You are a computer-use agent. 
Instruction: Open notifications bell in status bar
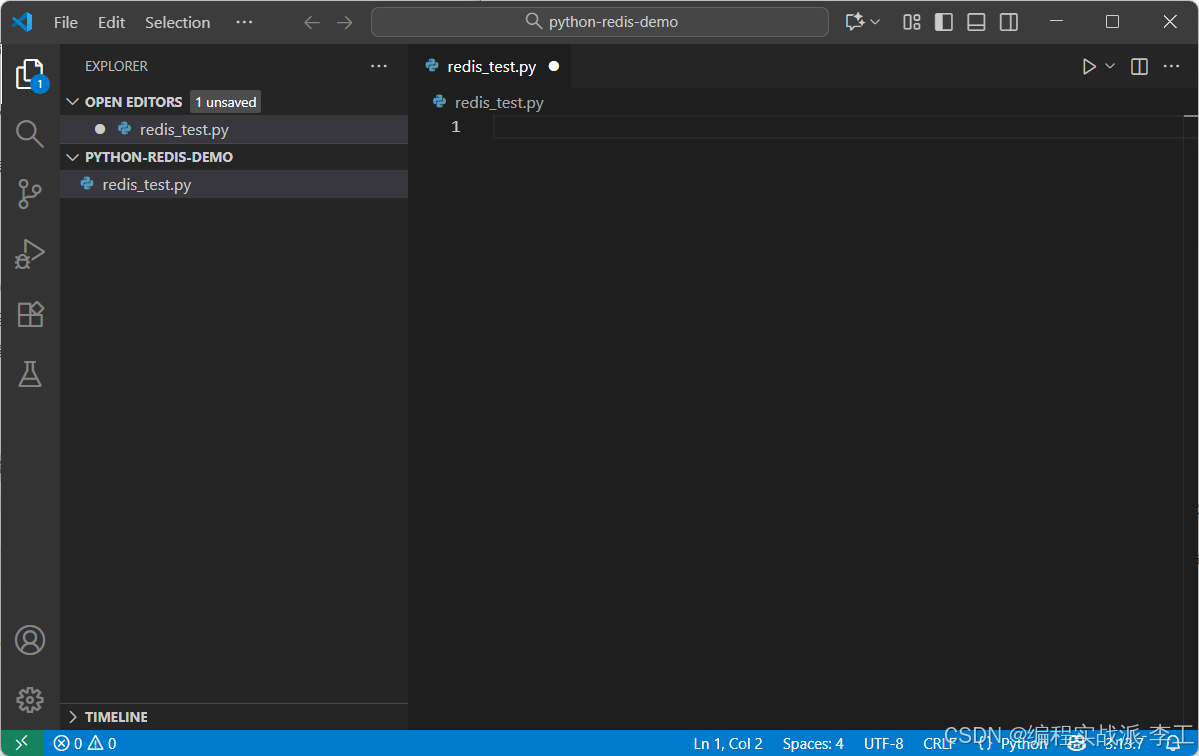click(1173, 743)
